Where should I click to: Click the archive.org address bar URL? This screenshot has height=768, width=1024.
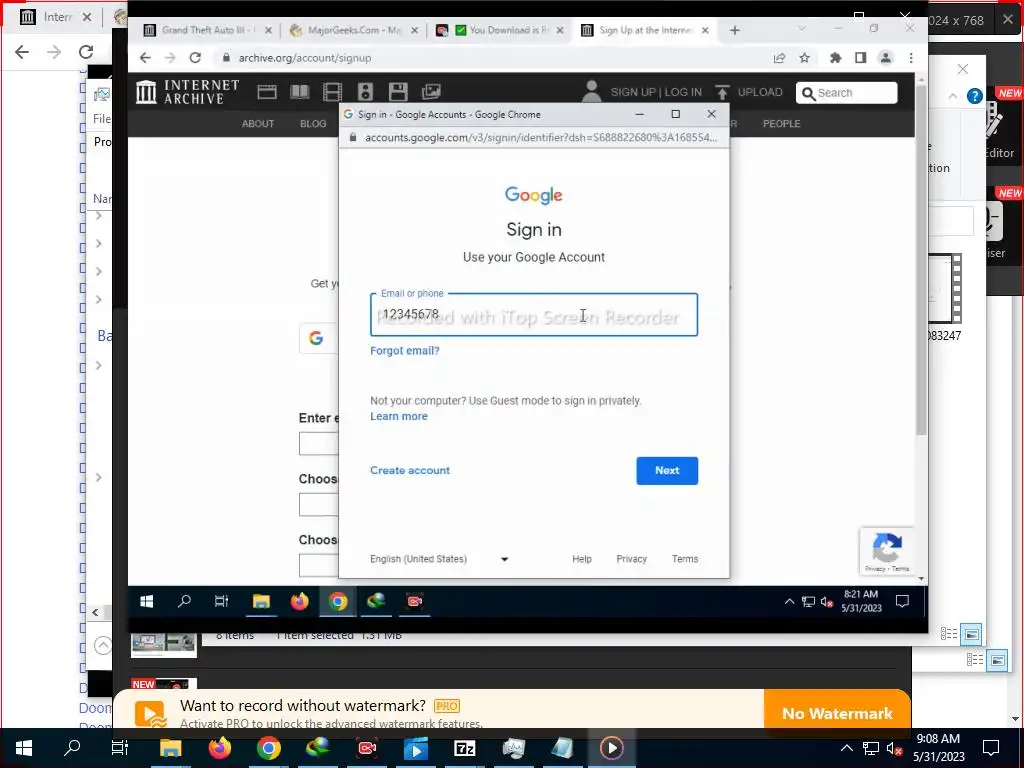304,58
